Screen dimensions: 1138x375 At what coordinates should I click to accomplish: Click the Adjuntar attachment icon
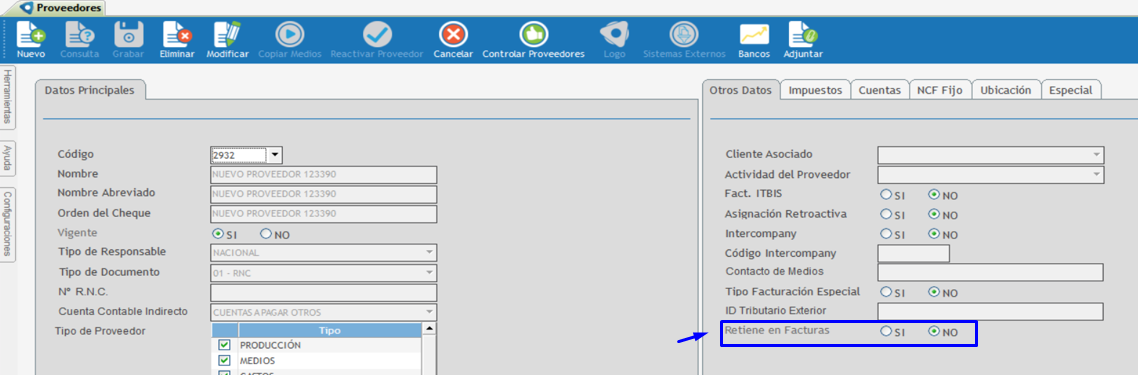click(x=803, y=34)
